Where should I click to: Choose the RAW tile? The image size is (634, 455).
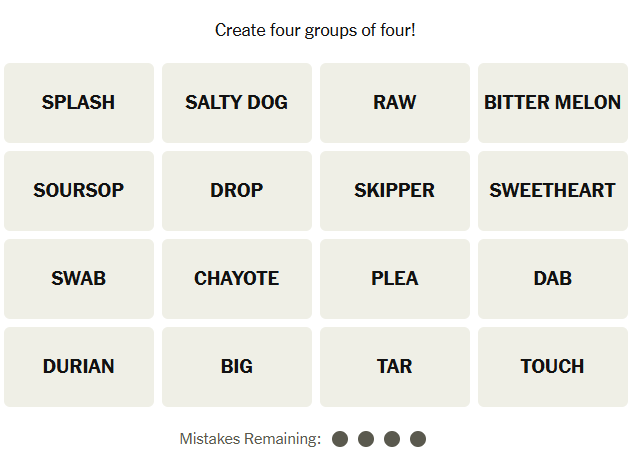pos(395,103)
